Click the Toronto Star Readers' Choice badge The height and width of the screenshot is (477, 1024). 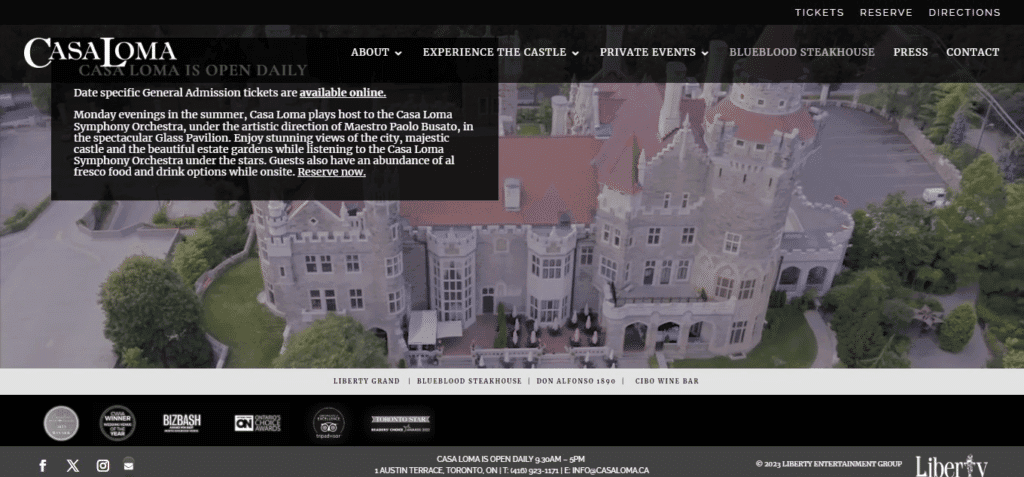(402, 423)
